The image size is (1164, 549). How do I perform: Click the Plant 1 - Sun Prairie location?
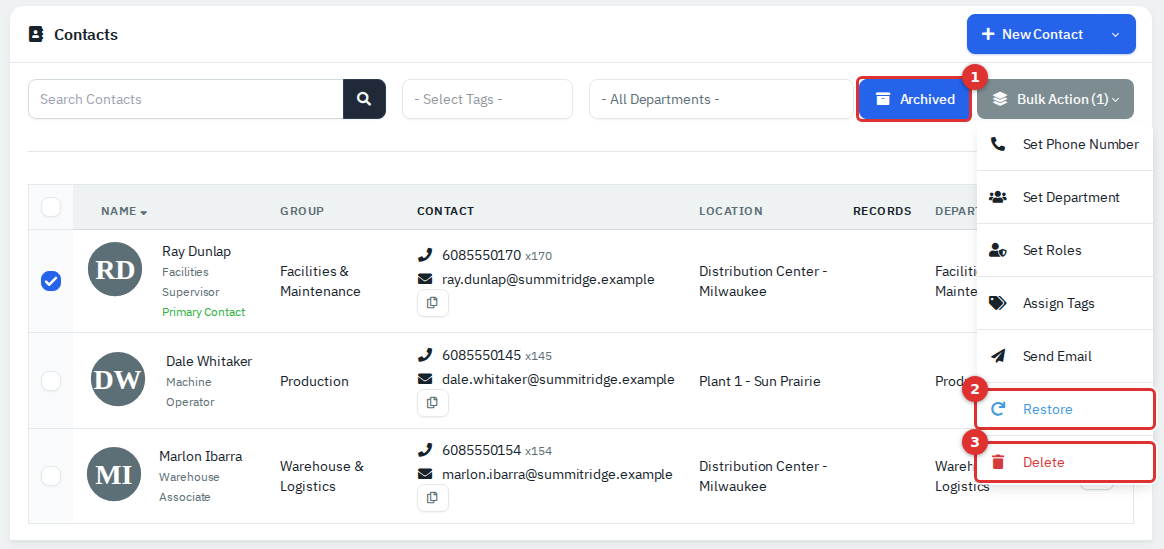coord(759,381)
